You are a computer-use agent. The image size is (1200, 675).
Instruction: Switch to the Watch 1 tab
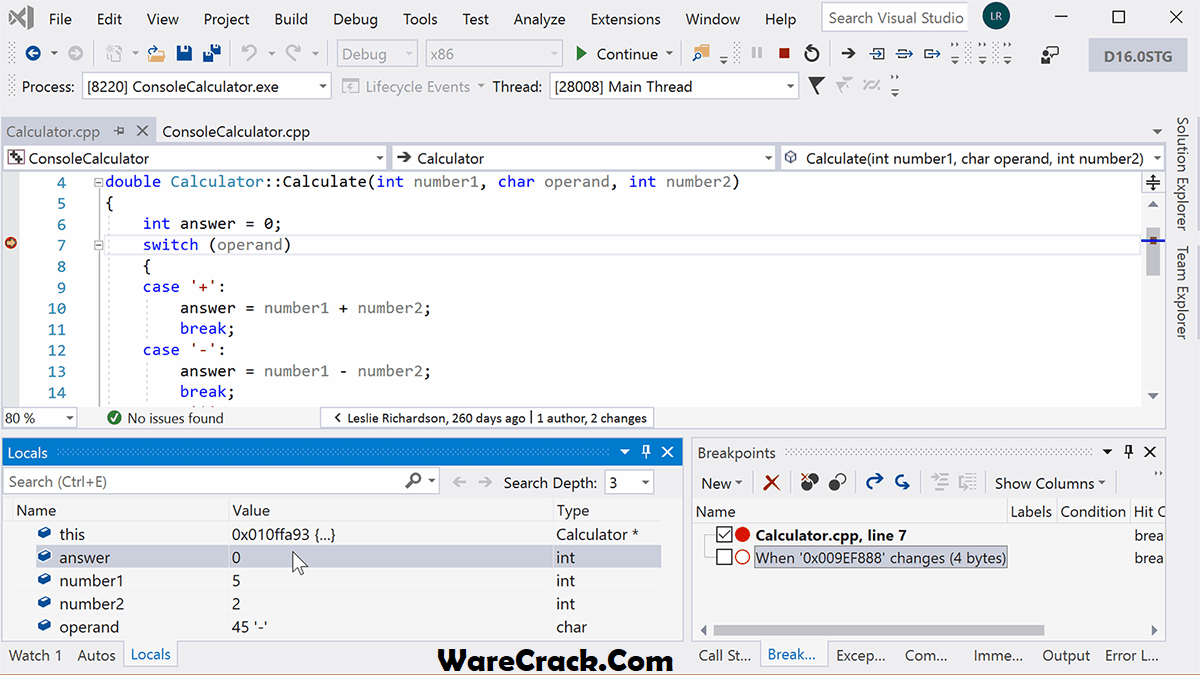point(35,655)
